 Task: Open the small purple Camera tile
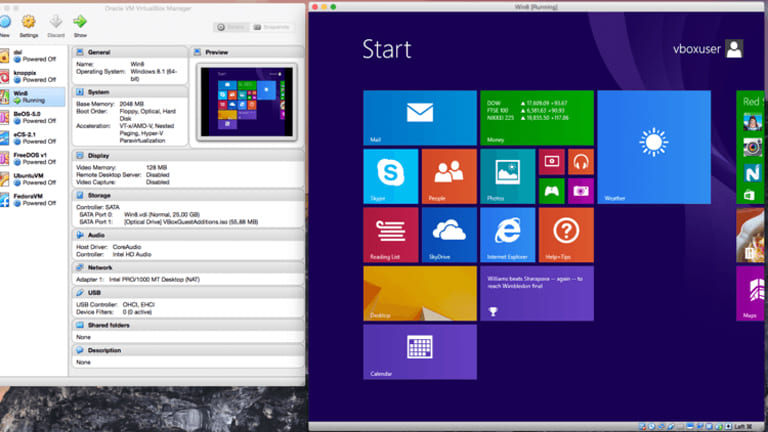pos(581,191)
